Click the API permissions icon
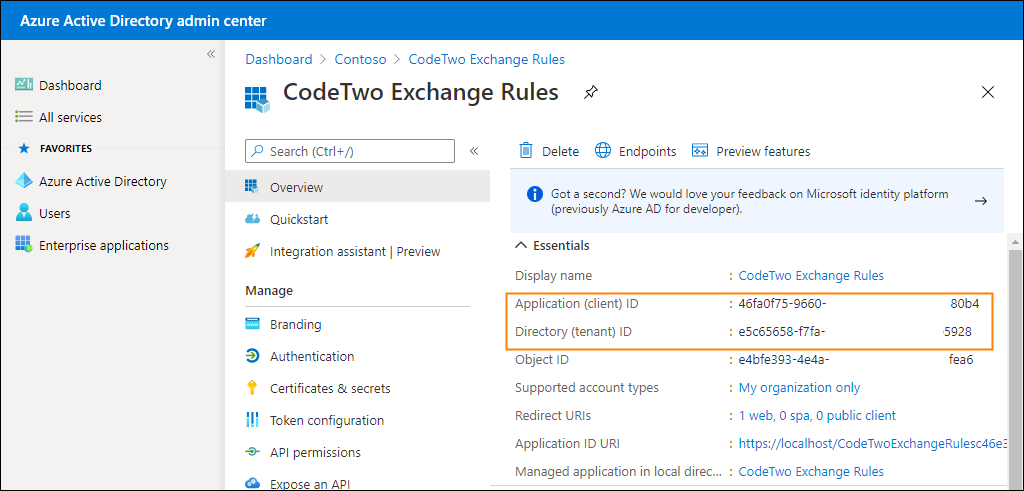Screen dimensions: 1024x491 [x=252, y=452]
